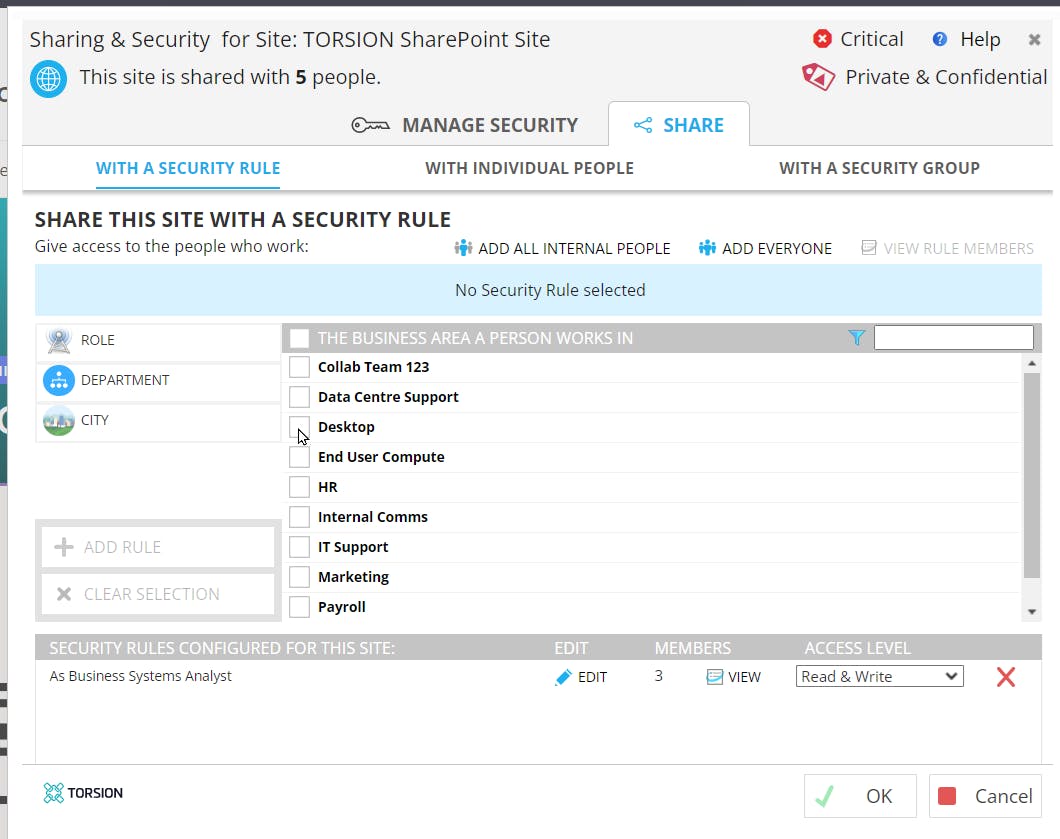This screenshot has height=839, width=1060.
Task: Check the Collab Team 123 checkbox
Action: (299, 367)
